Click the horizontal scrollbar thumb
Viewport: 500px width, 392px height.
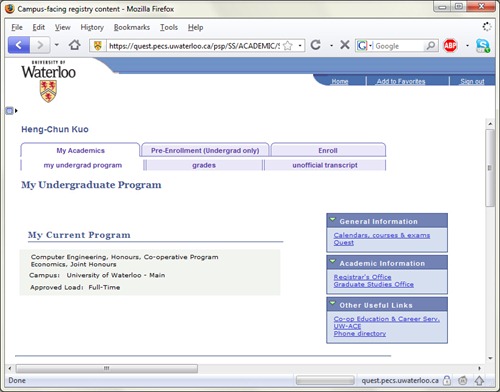pos(107,368)
